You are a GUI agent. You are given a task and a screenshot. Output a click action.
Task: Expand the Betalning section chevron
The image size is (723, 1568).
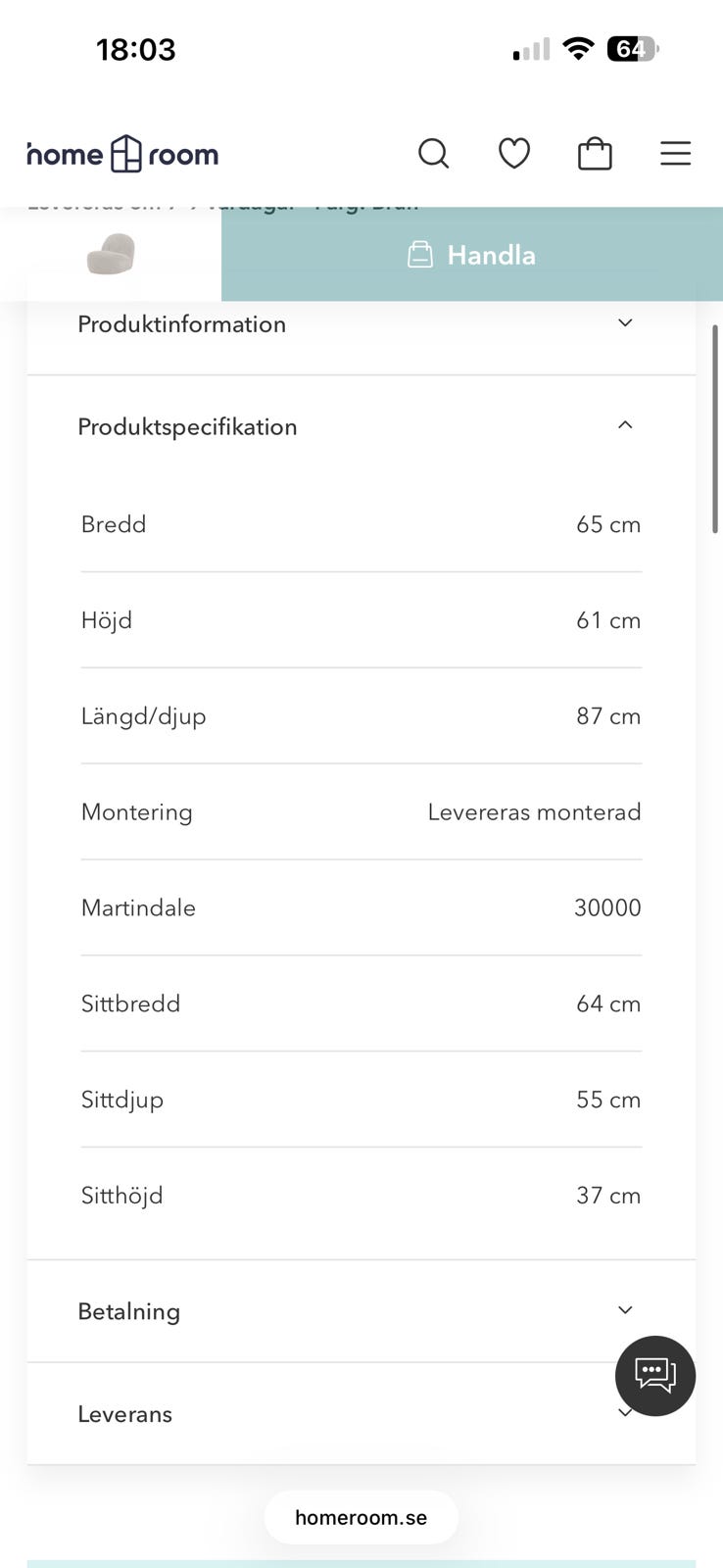(x=625, y=1310)
